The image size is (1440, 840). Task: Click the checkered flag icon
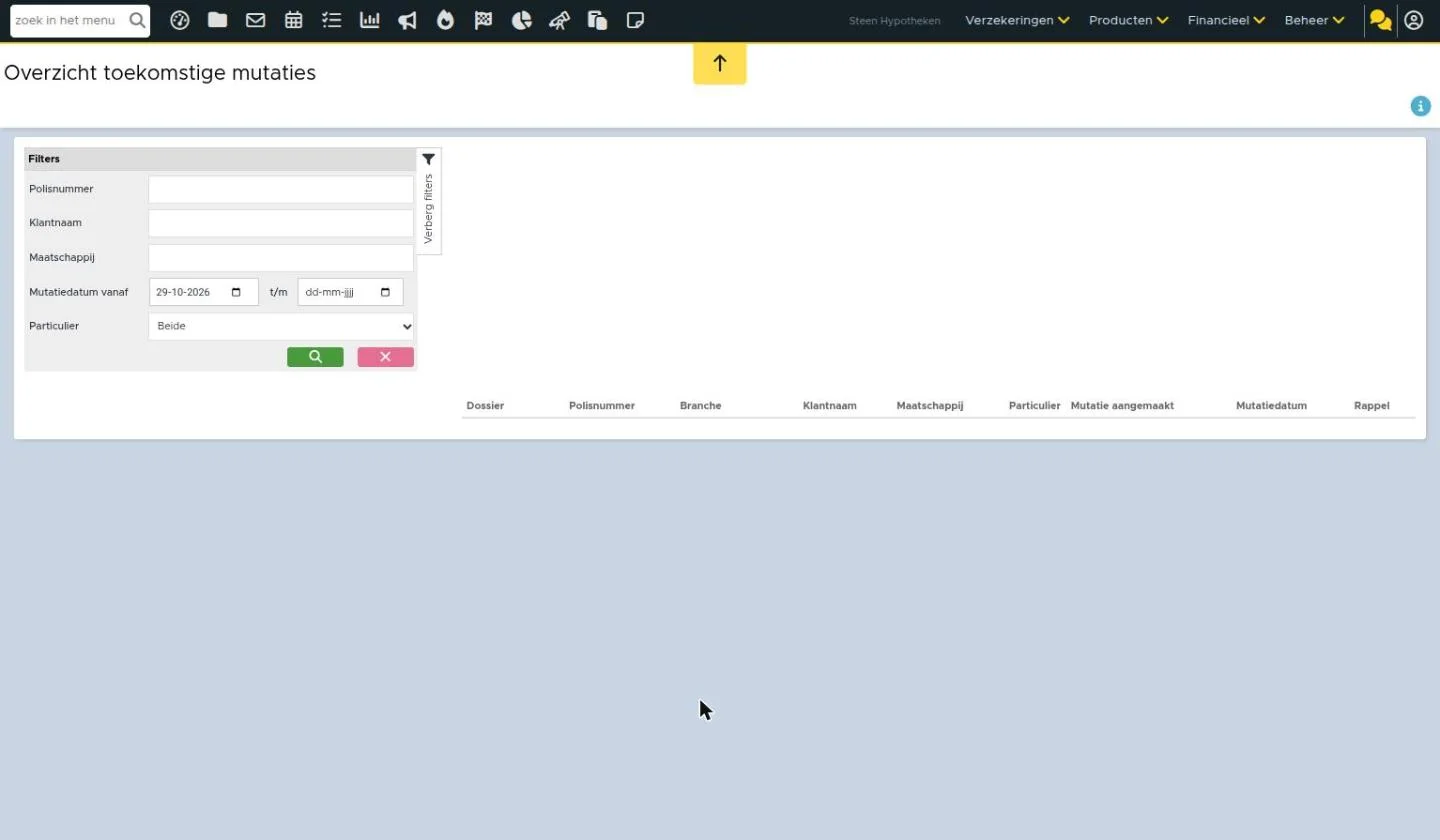[484, 20]
